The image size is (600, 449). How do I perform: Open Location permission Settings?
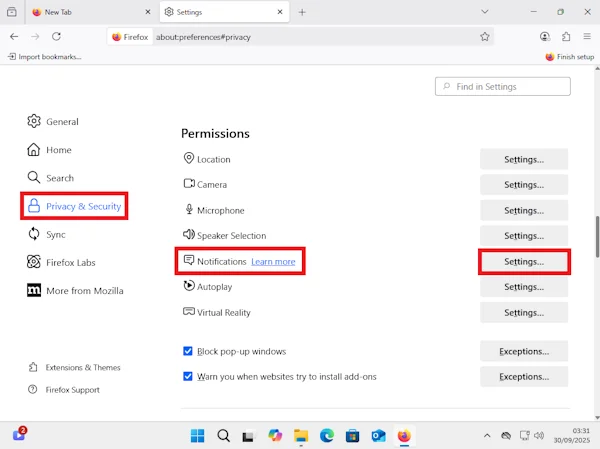(524, 159)
